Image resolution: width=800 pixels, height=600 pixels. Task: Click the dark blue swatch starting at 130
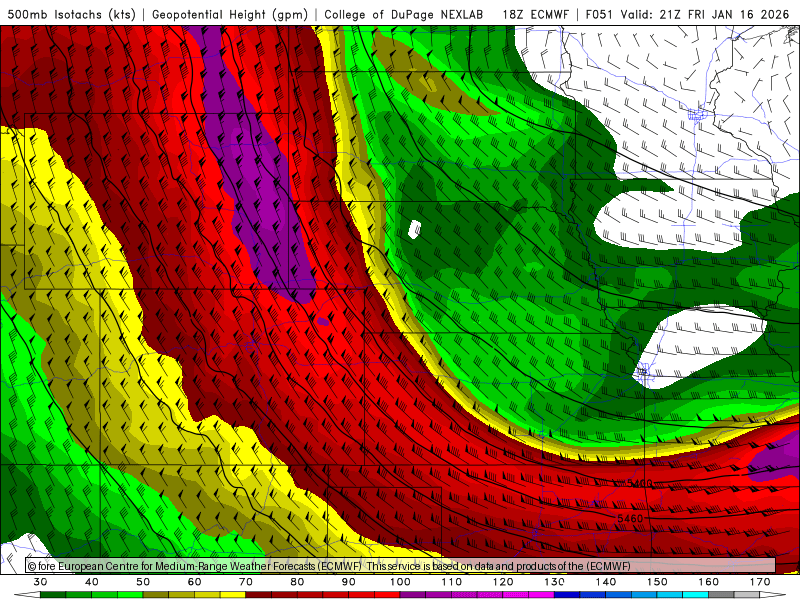click(567, 595)
